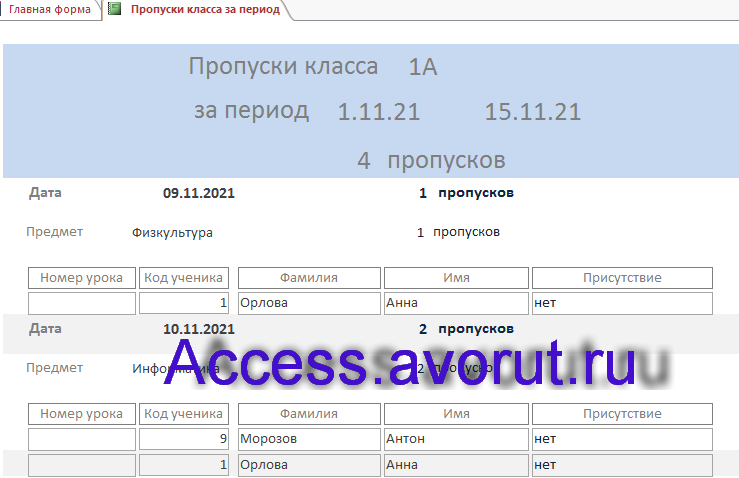Click the 'за период' label

(x=251, y=111)
